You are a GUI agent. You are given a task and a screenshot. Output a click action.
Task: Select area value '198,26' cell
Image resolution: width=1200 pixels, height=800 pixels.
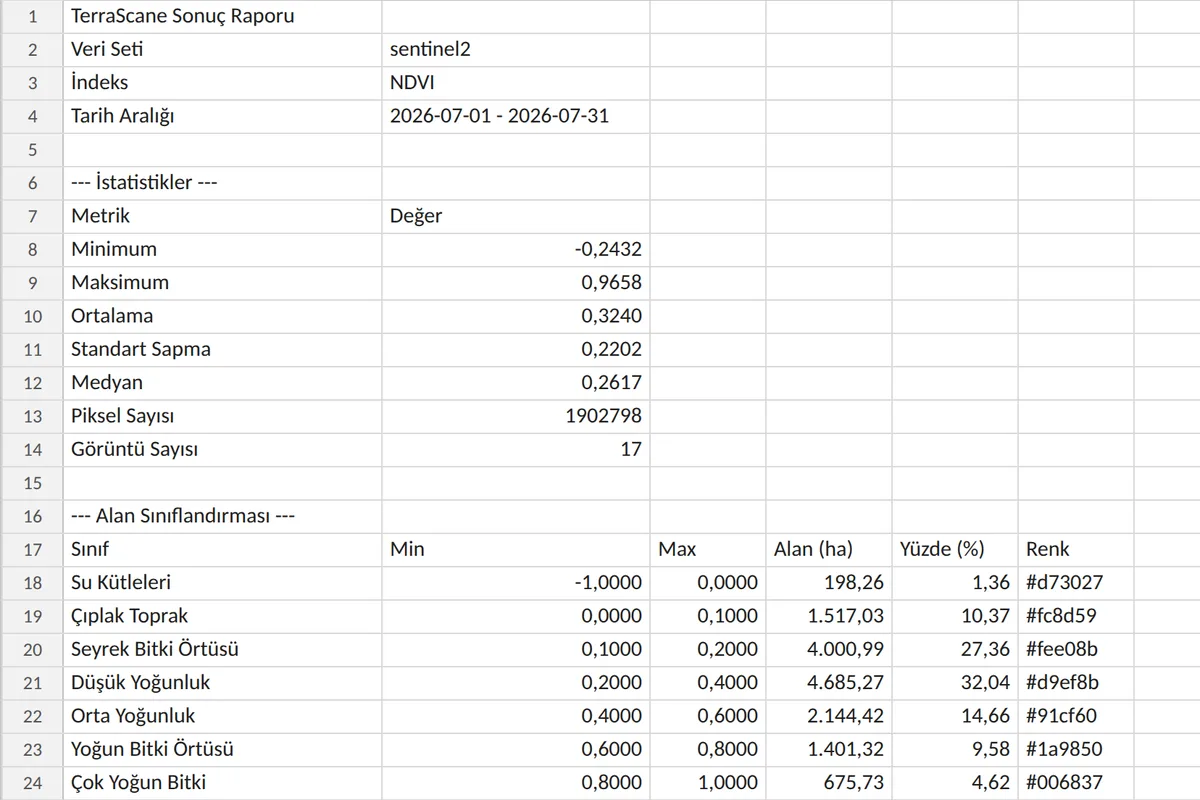[x=829, y=583]
